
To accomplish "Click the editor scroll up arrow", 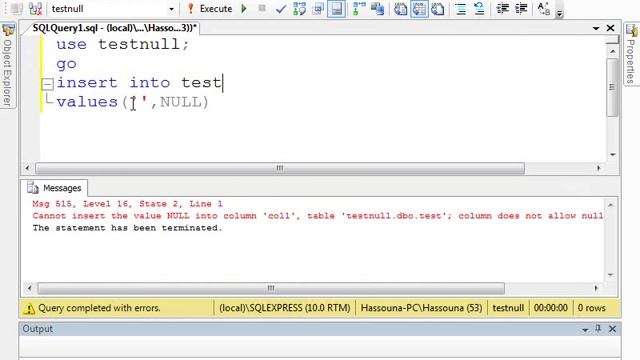I will click(613, 51).
